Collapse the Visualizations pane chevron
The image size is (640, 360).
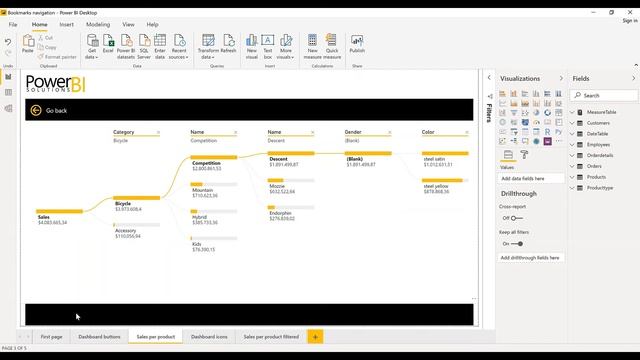561,78
